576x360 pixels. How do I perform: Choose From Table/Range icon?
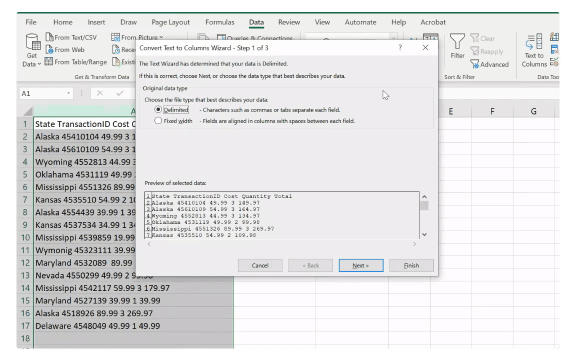[x=48, y=61]
